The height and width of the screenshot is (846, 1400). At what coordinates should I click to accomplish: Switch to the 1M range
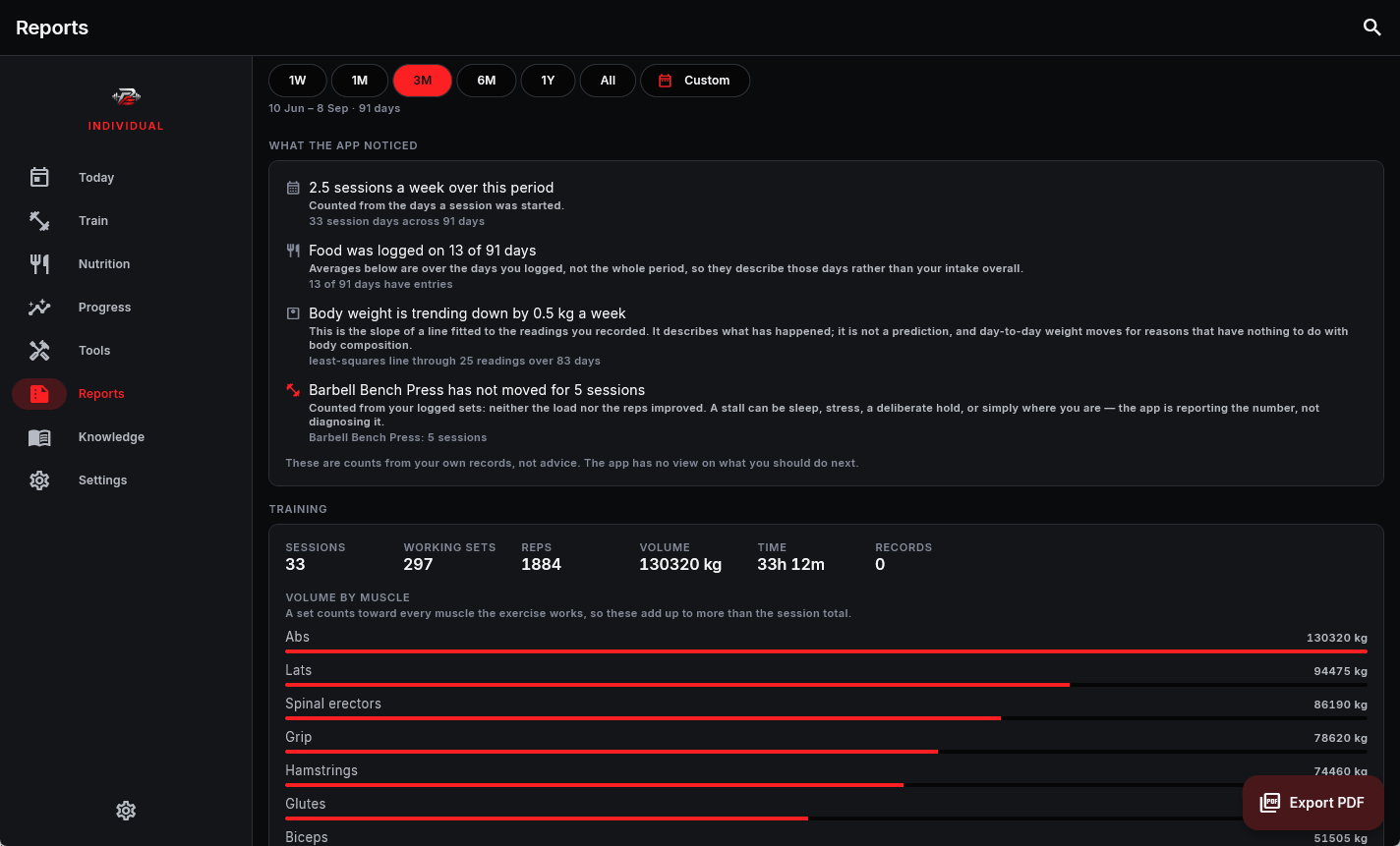coord(360,81)
